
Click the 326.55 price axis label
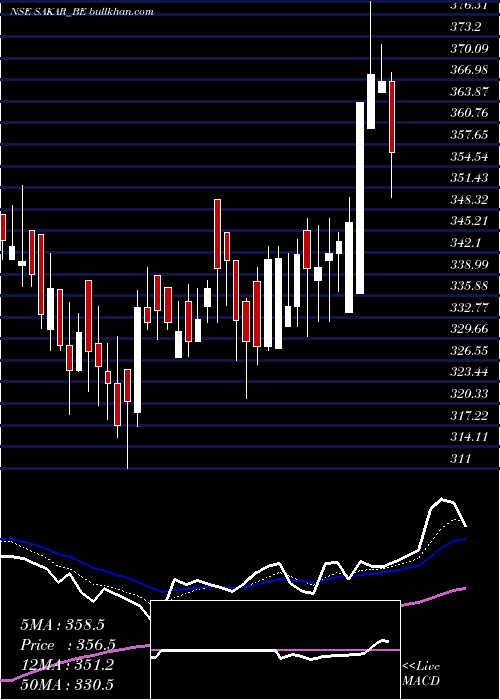click(x=469, y=351)
